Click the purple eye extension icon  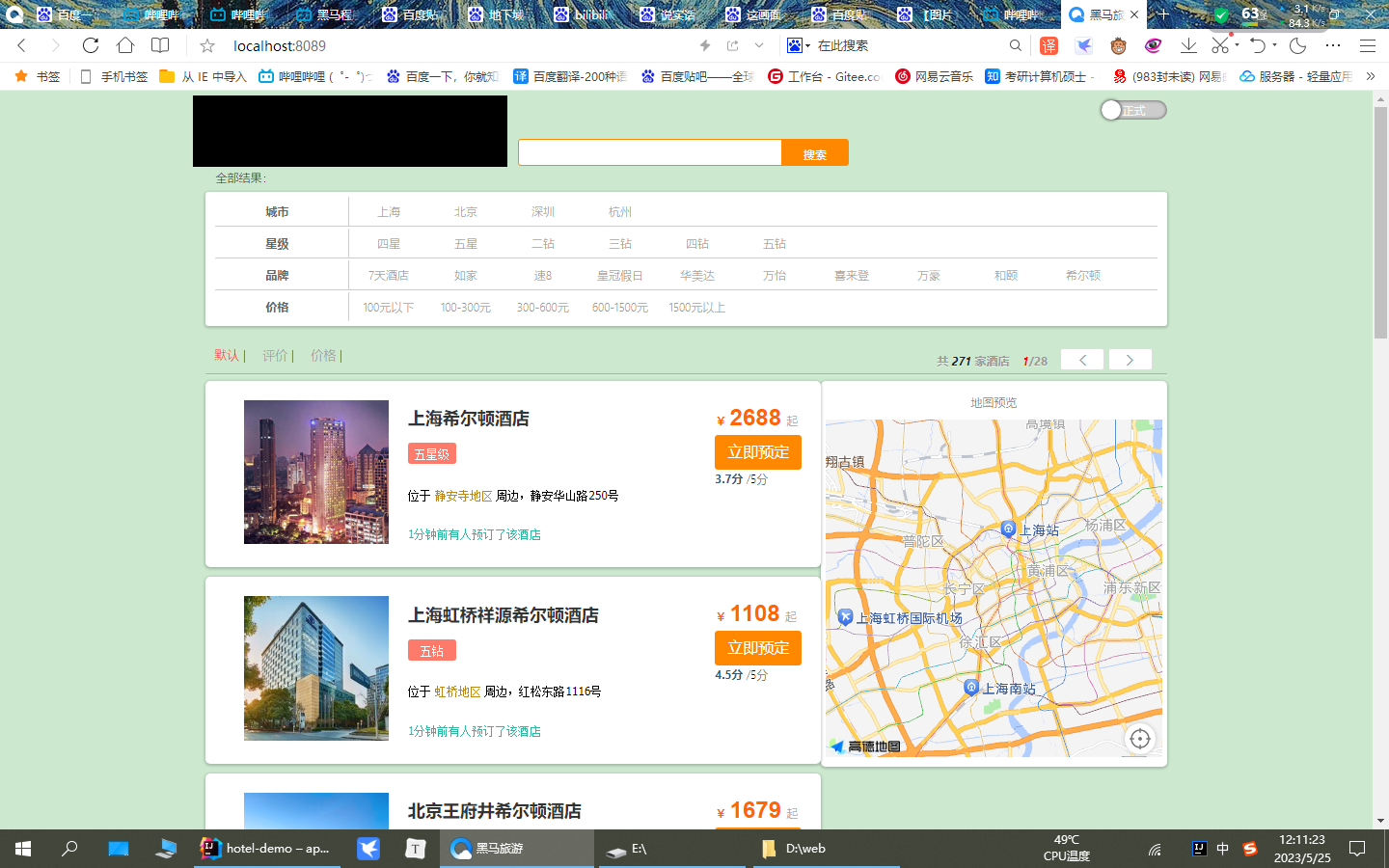pyautogui.click(x=1154, y=45)
